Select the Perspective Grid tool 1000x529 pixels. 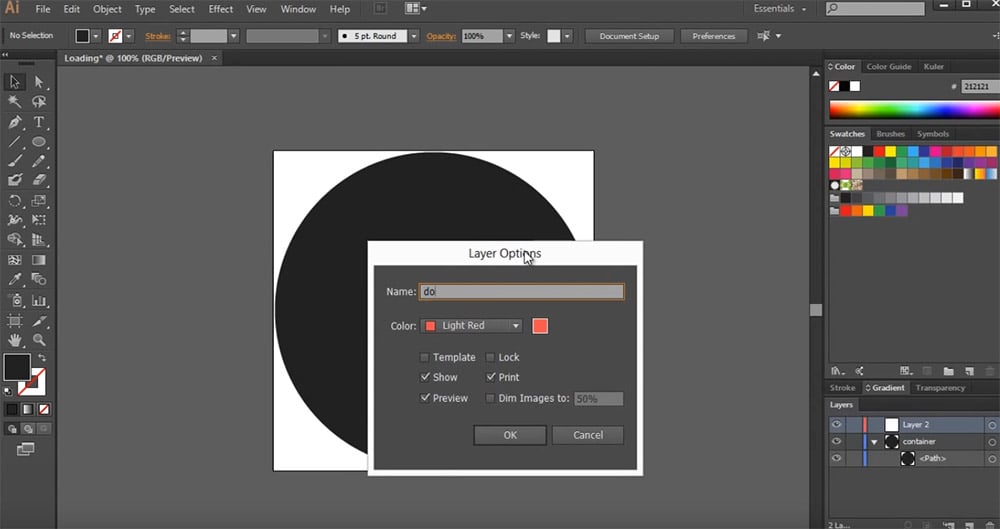tap(39, 240)
